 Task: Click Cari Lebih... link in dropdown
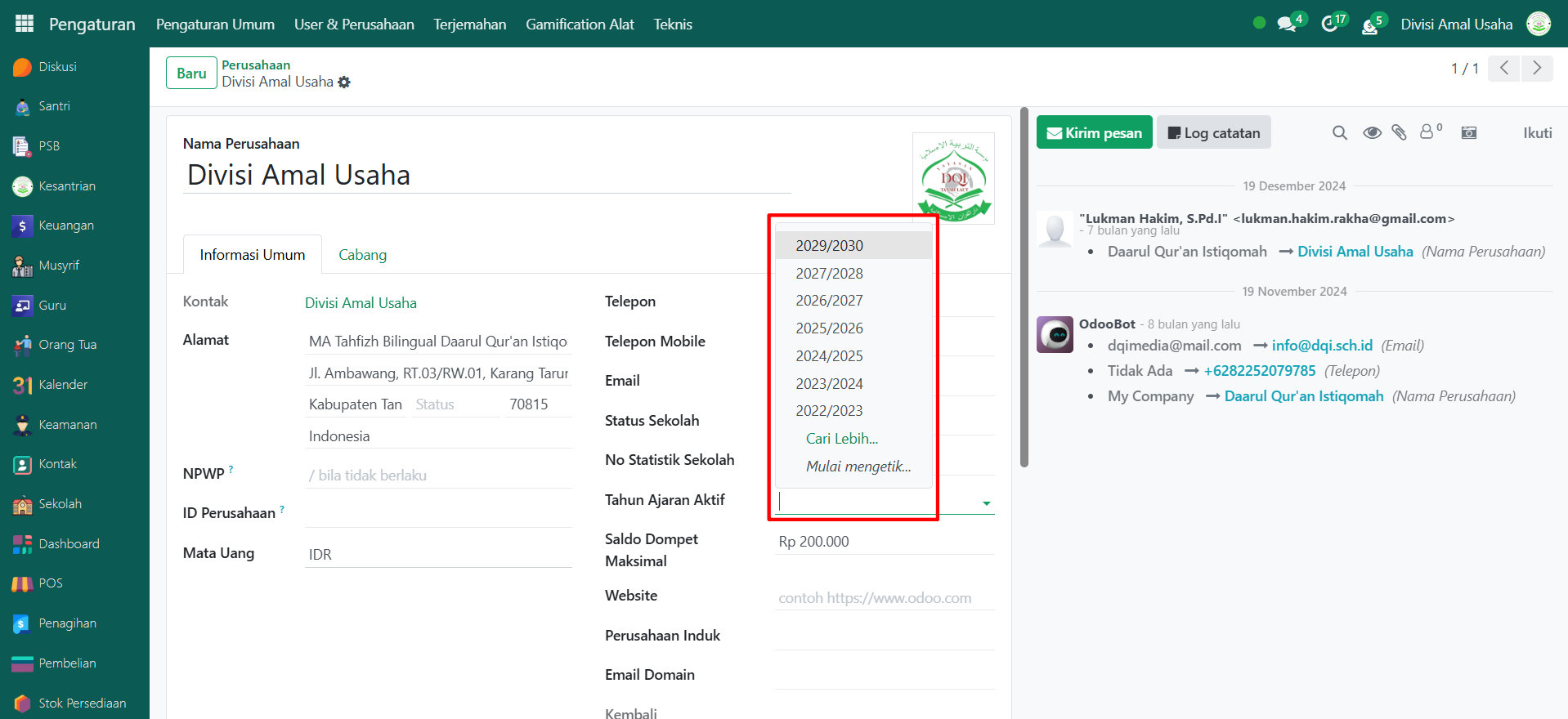point(841,439)
